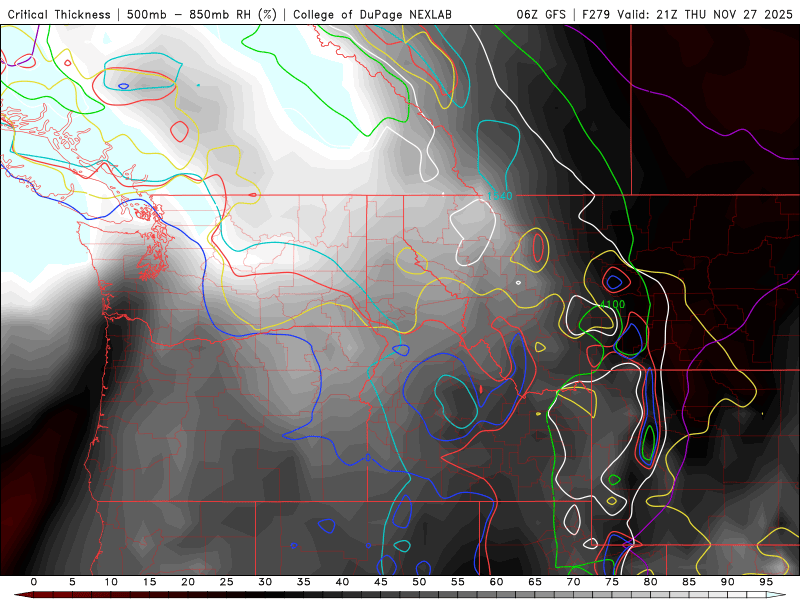Screen dimensions: 800x600
Task: Click the green "4100" contour label
Action: (612, 304)
